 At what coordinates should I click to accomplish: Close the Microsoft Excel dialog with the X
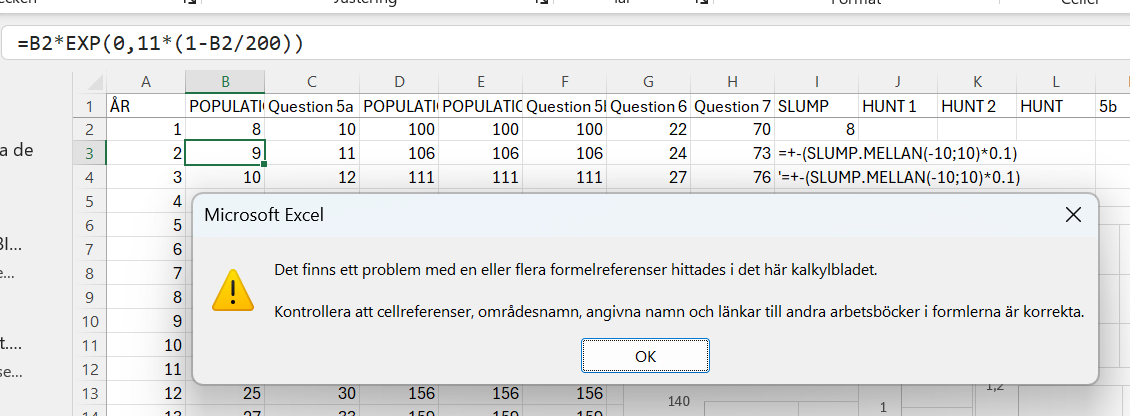1073,214
